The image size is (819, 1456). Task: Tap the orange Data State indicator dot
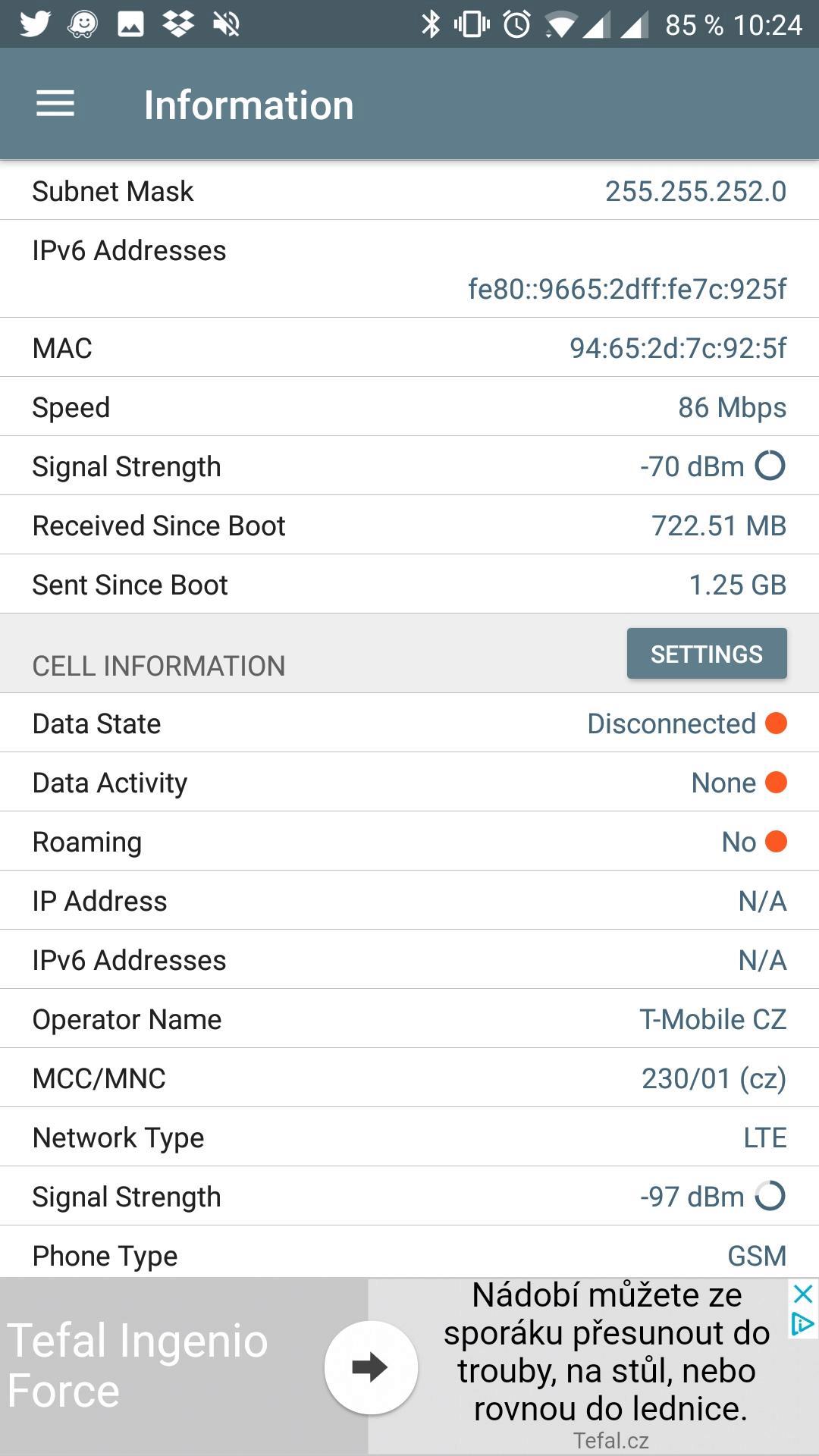tap(776, 723)
